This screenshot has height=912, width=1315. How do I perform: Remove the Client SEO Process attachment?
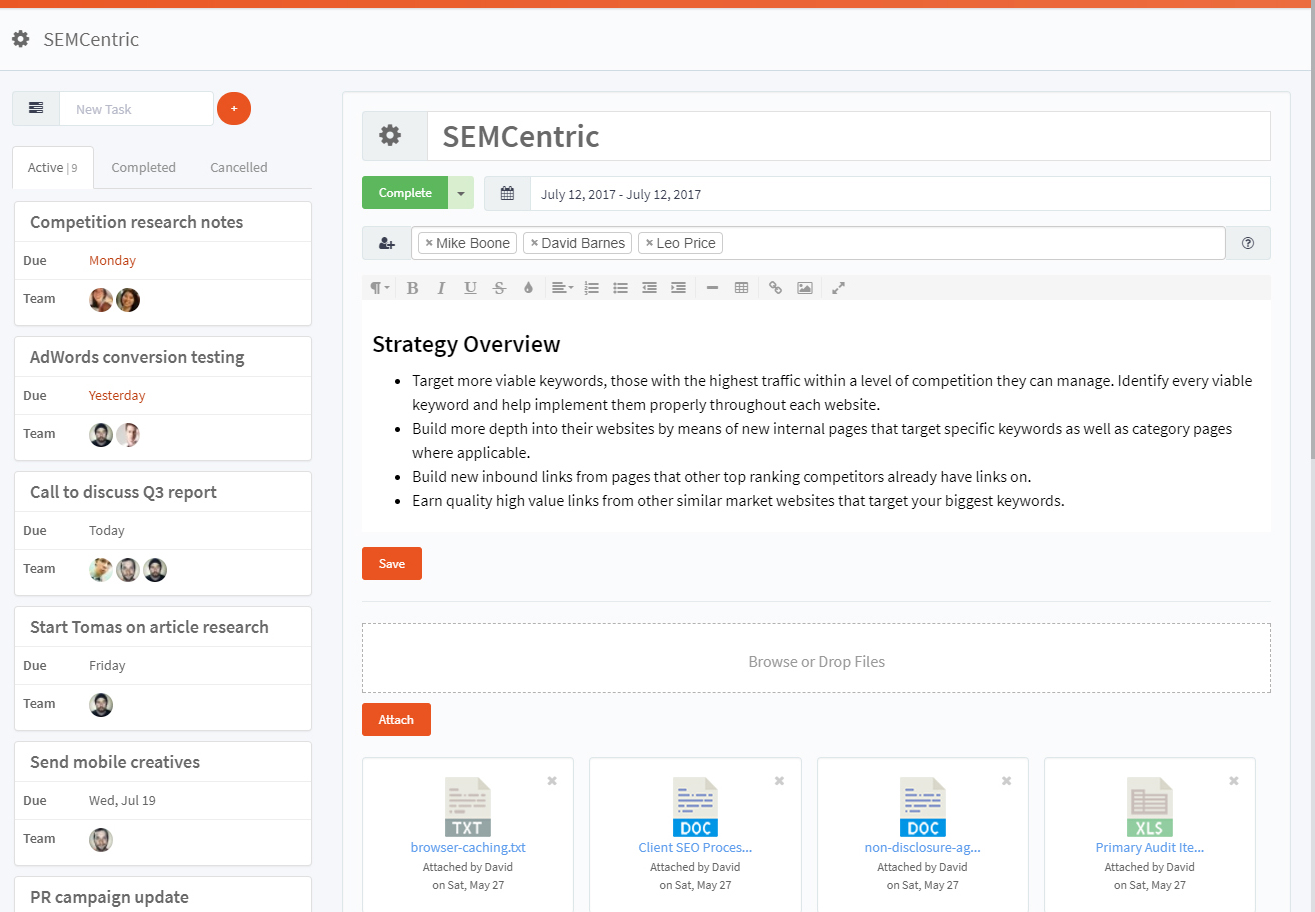click(x=779, y=781)
